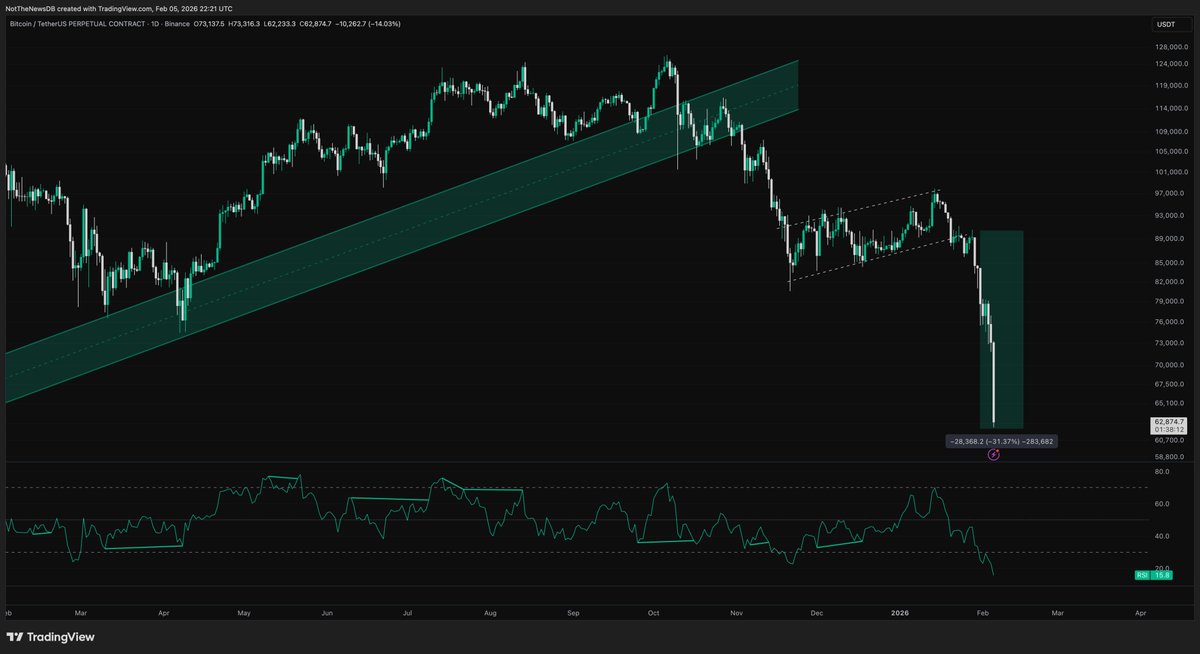Click the 01:38:12 candle countdown
Screen dimensions: 1200x654
1168,431
